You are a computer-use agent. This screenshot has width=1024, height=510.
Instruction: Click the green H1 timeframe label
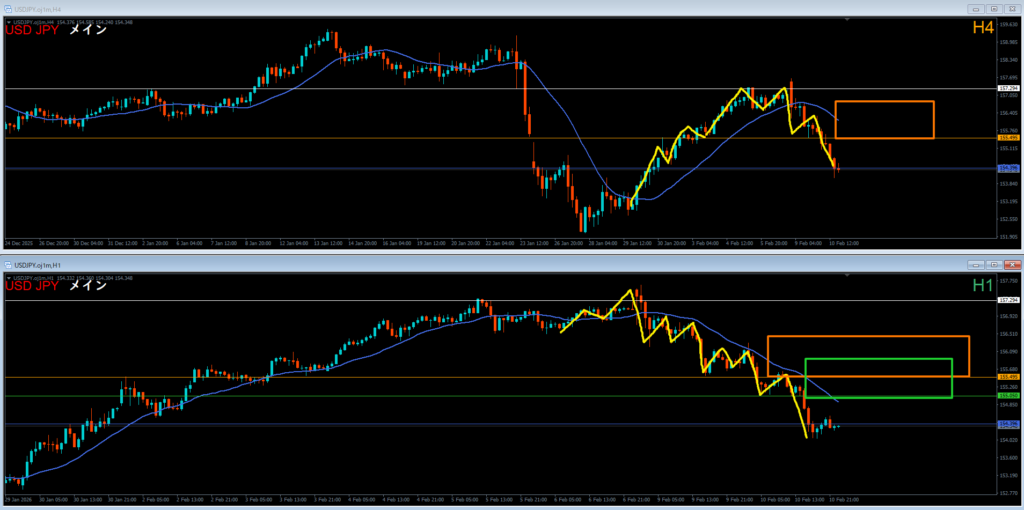coord(983,285)
